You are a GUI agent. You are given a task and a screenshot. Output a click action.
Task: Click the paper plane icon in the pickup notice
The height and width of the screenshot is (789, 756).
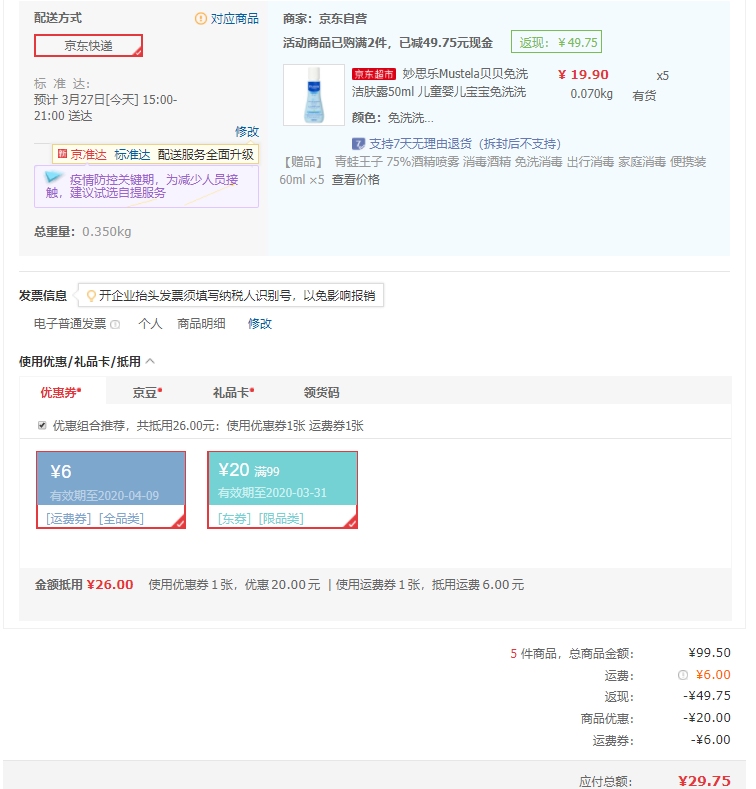pos(53,177)
